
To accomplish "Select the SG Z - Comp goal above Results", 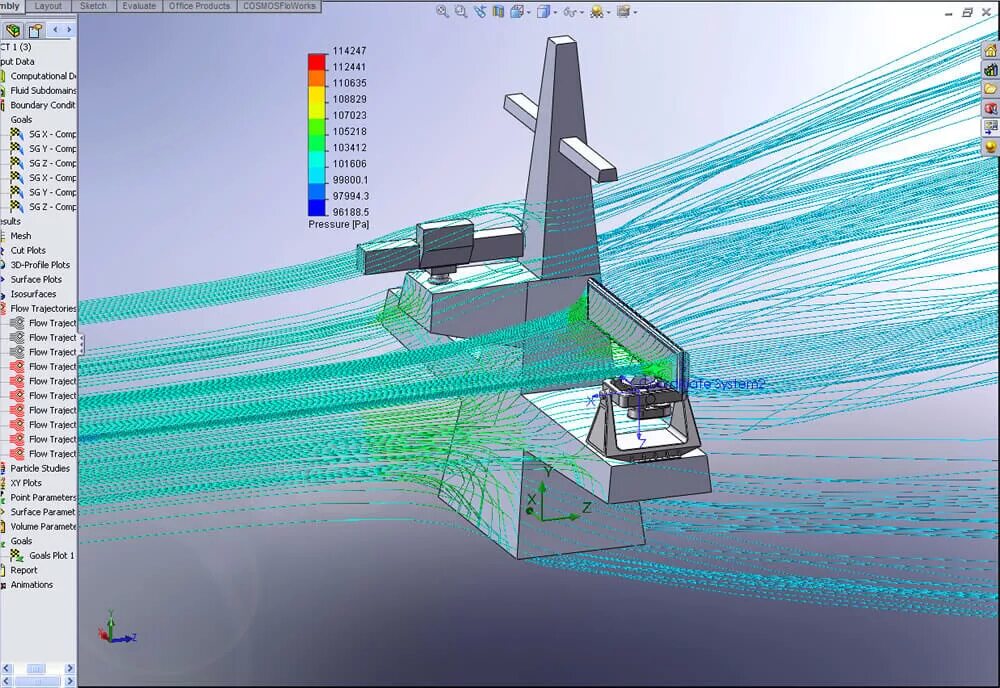I will (43, 207).
